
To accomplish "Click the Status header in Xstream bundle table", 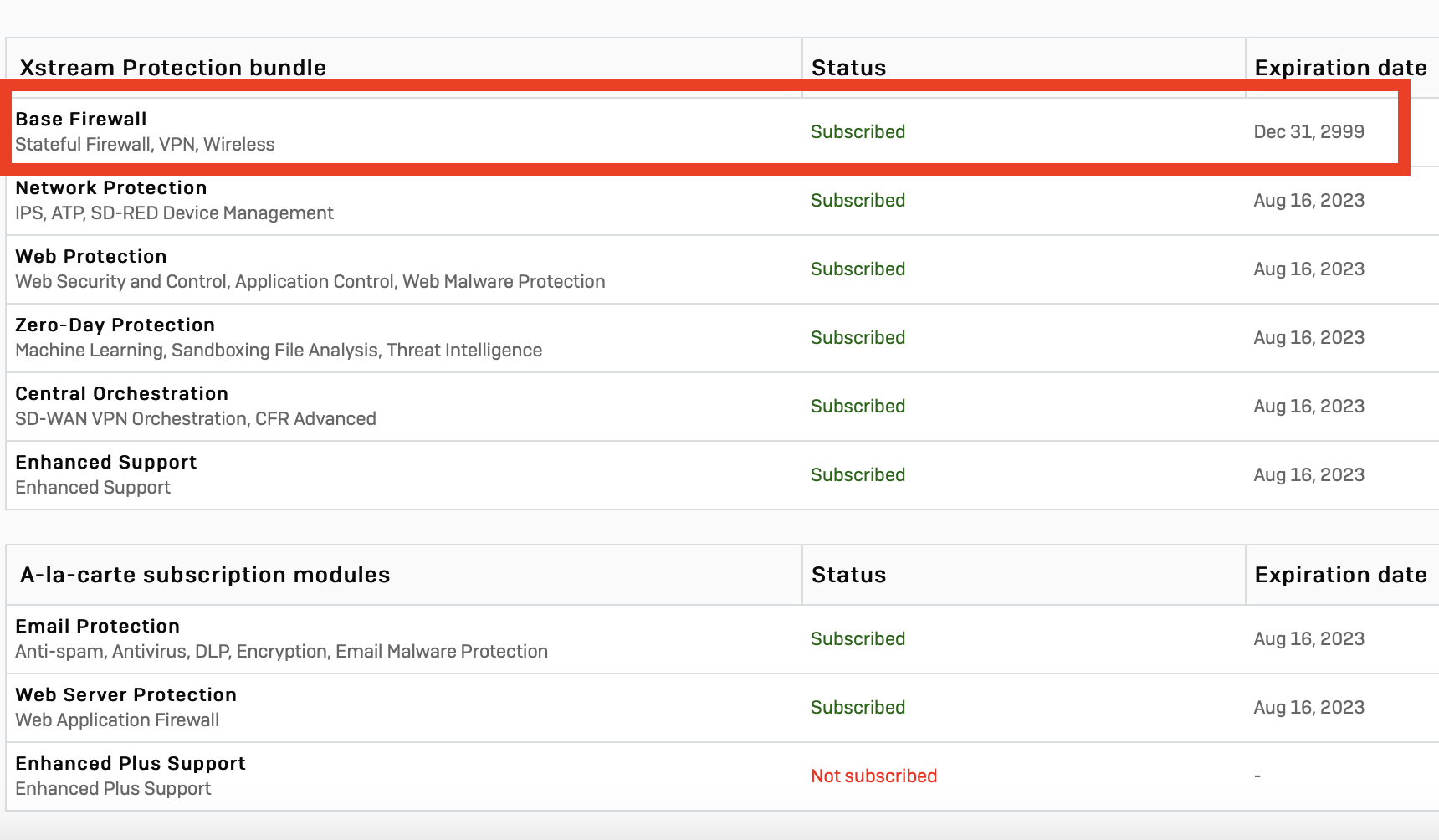I will tap(849, 68).
